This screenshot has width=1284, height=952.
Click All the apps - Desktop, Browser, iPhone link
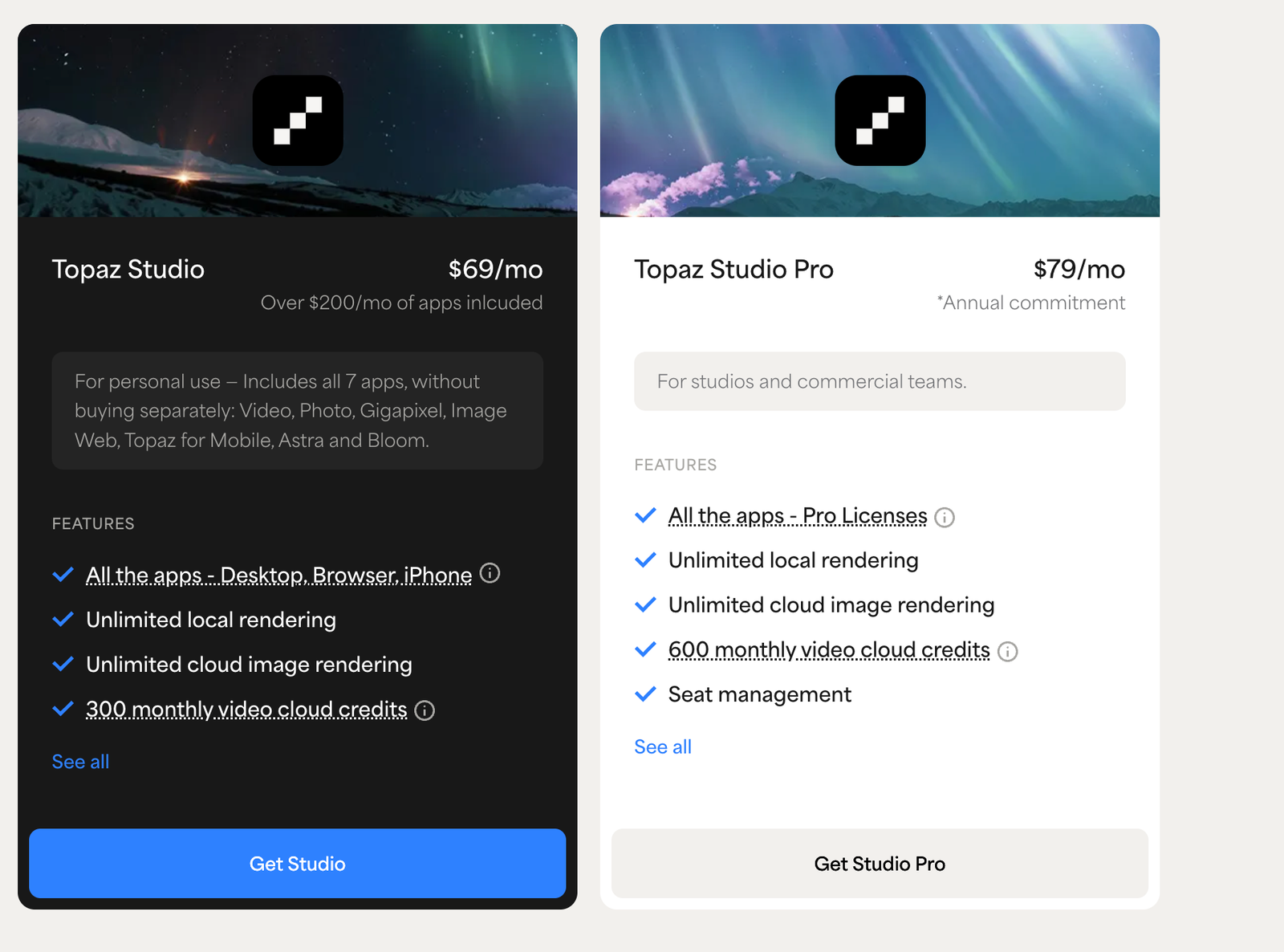click(279, 576)
